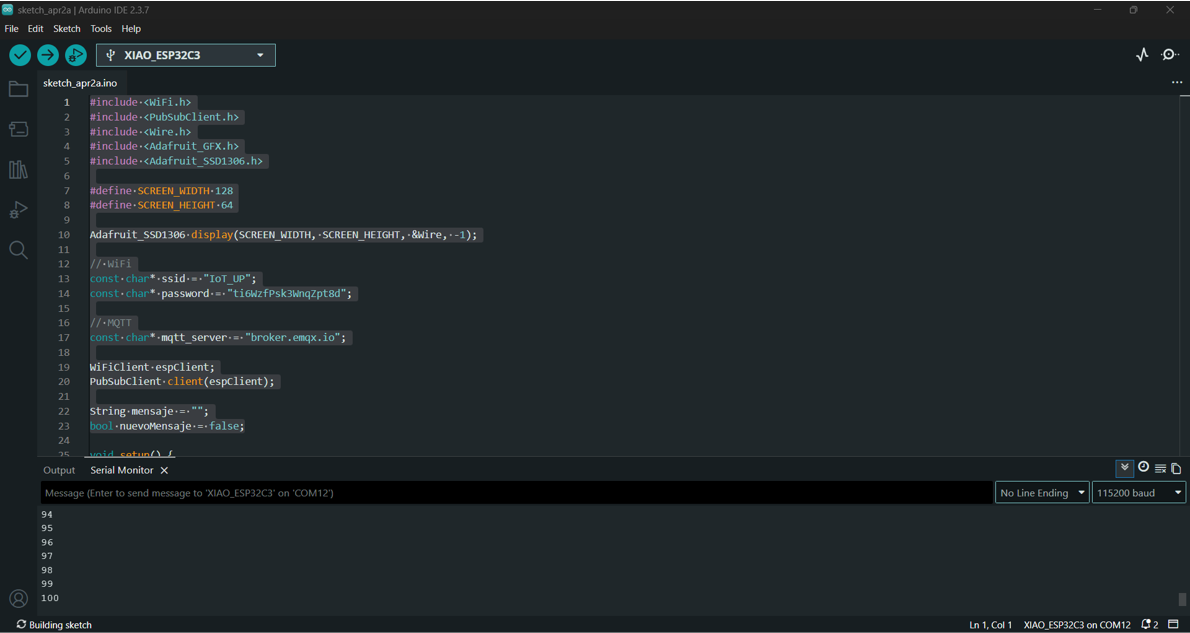Viewport: 1190px width, 633px height.
Task: Open the Search sidebar icon
Action: pos(18,250)
